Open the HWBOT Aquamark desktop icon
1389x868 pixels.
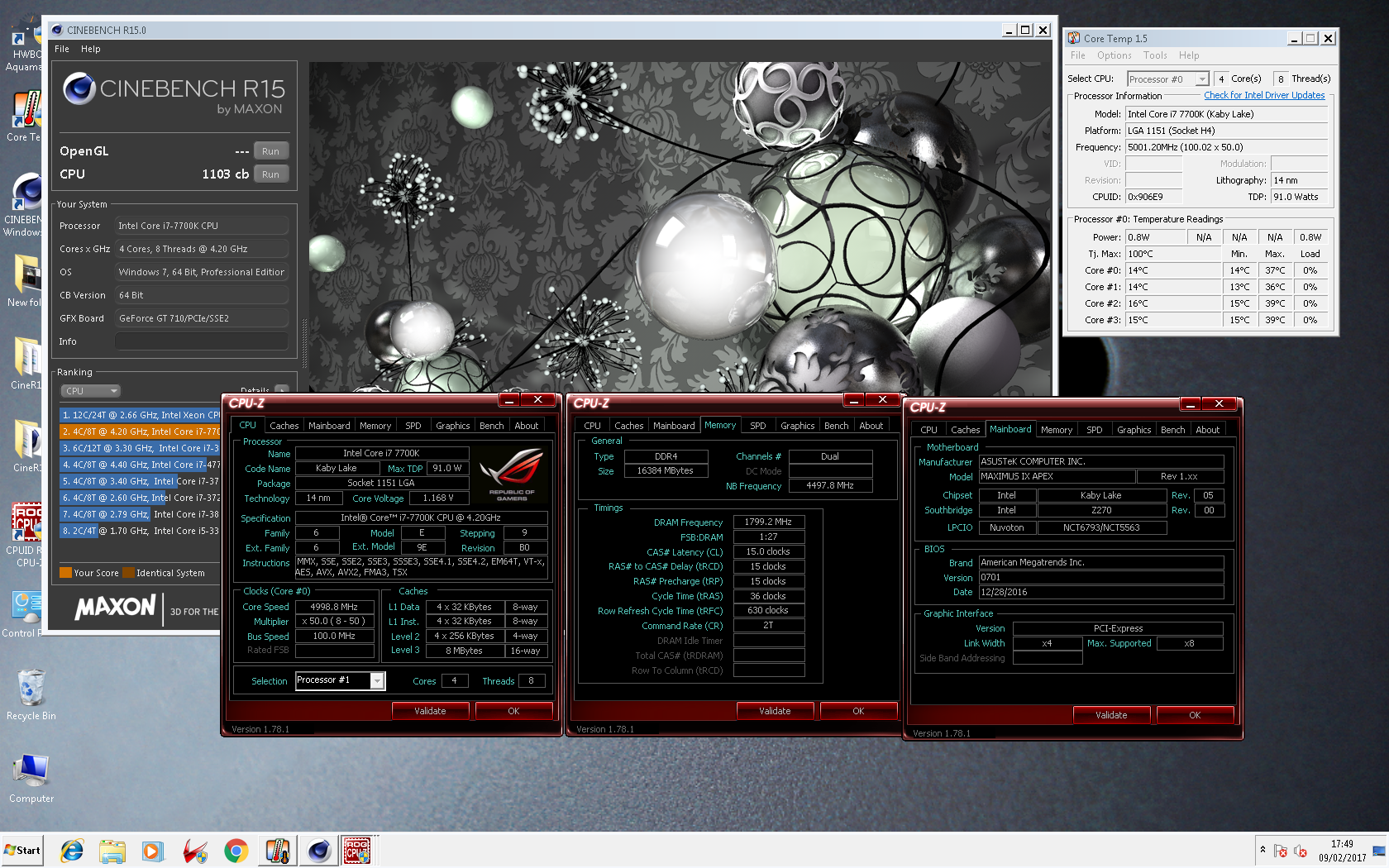(23, 45)
